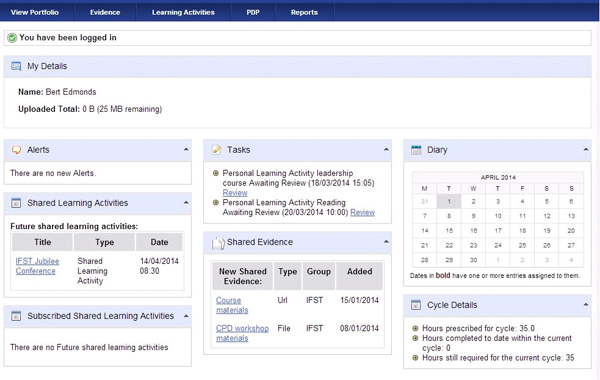The width and height of the screenshot is (600, 380).
Task: Click the New Shared Evidence column header
Action: (x=243, y=276)
